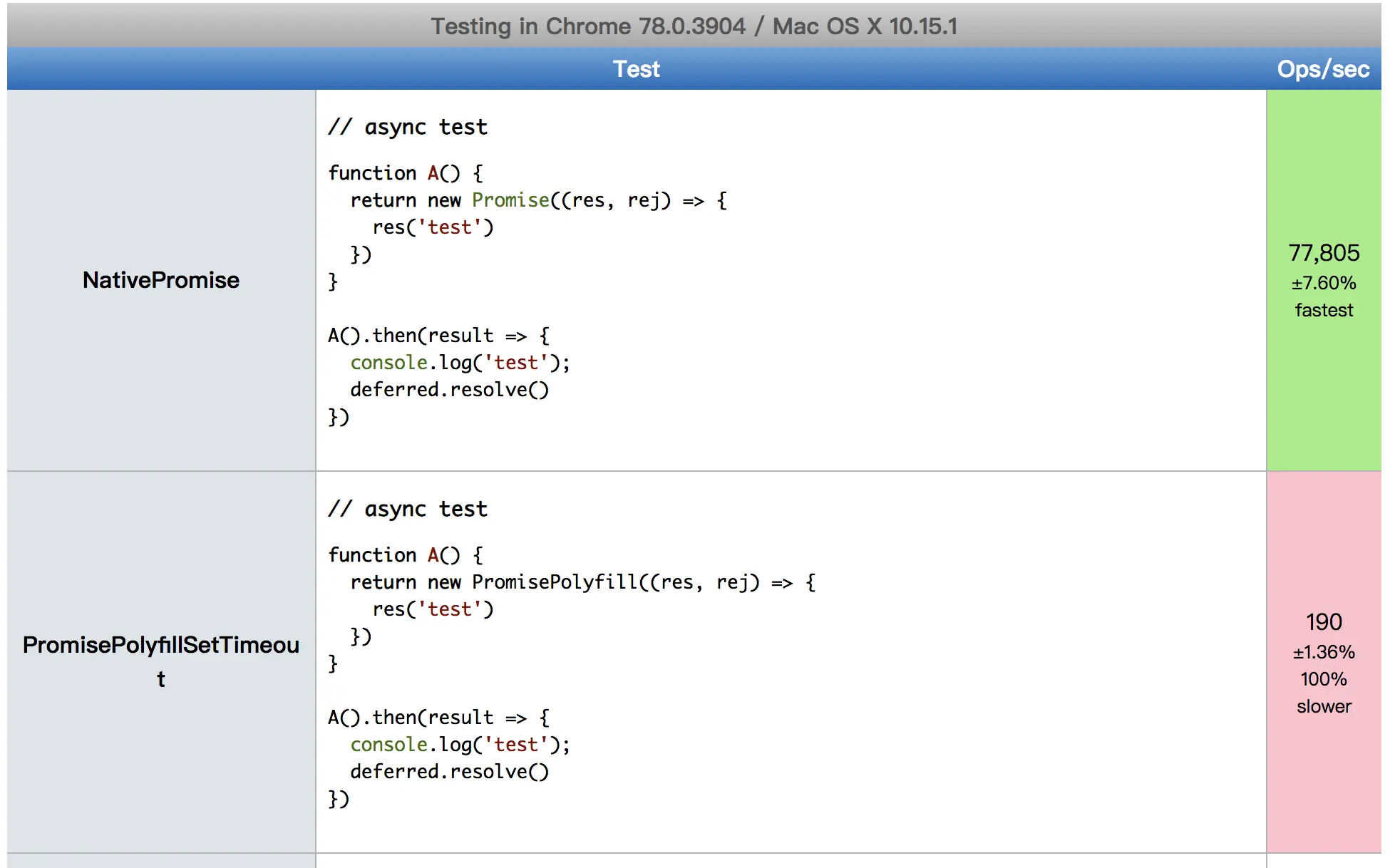Viewport: 1390px width, 868px height.
Task: Click the ±1.36% margin value
Action: click(1324, 652)
